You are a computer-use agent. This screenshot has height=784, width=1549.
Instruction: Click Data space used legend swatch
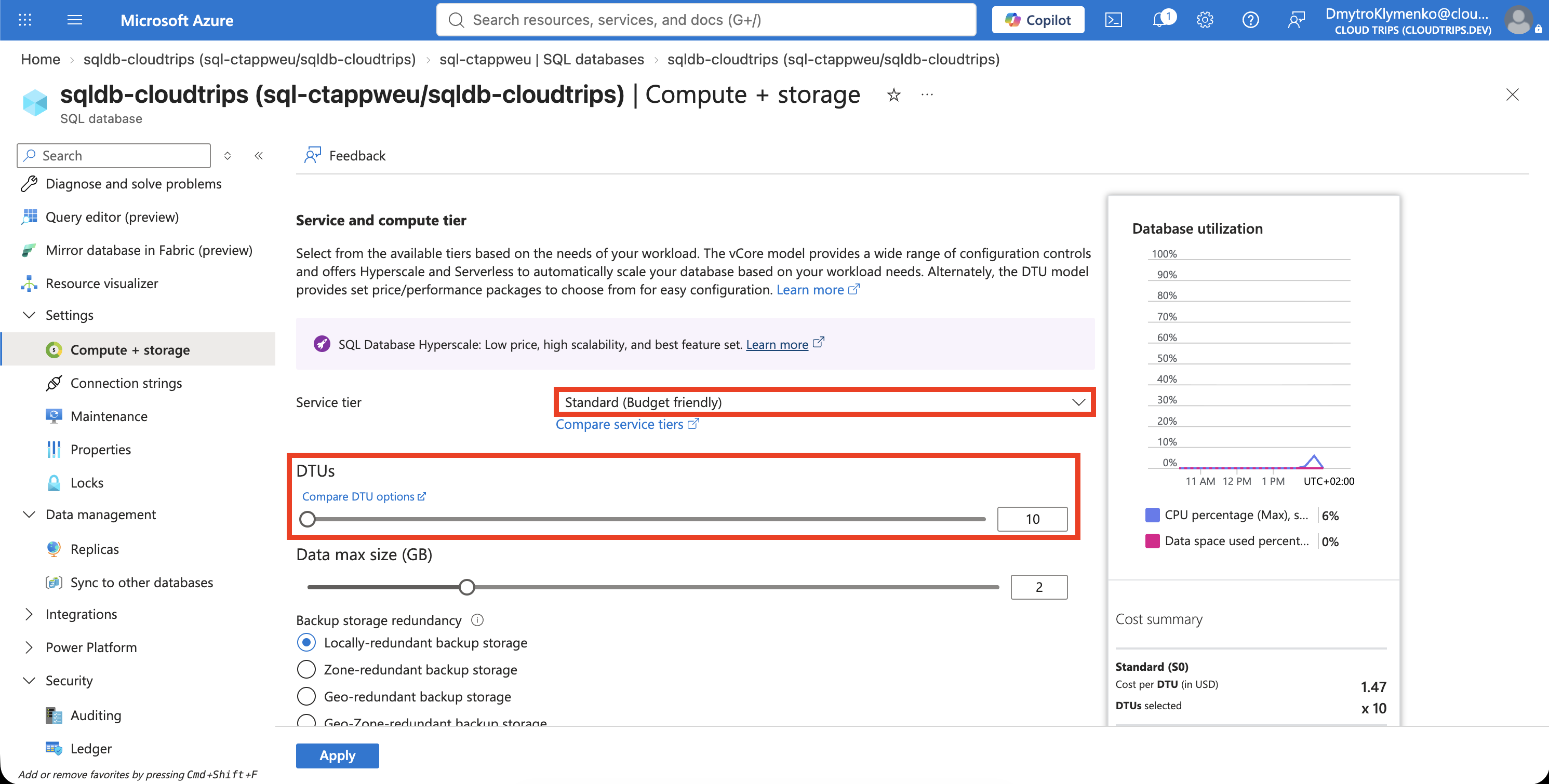coord(1152,540)
